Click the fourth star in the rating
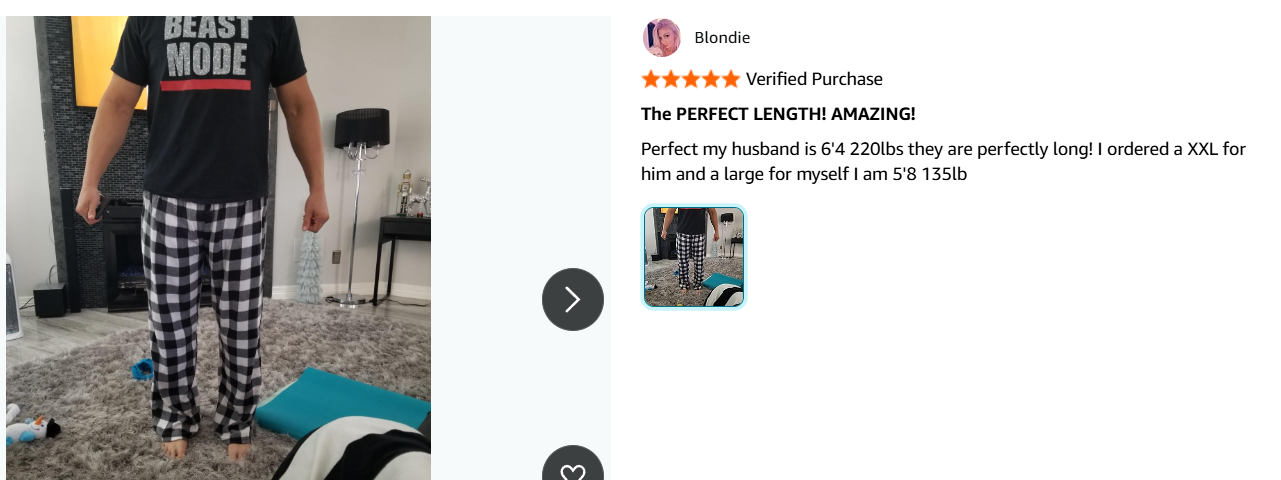This screenshot has width=1281, height=480. tap(711, 79)
